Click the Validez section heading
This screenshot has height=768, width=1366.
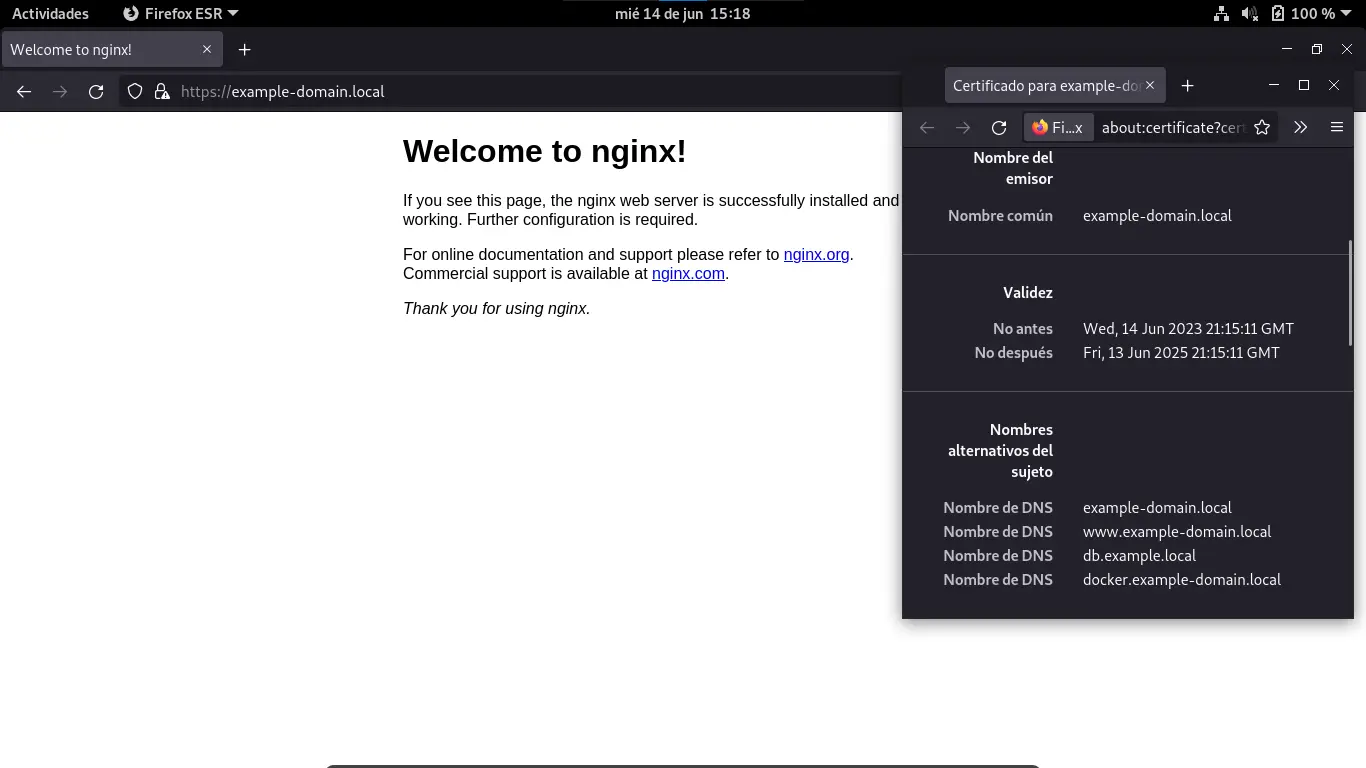pos(1028,293)
